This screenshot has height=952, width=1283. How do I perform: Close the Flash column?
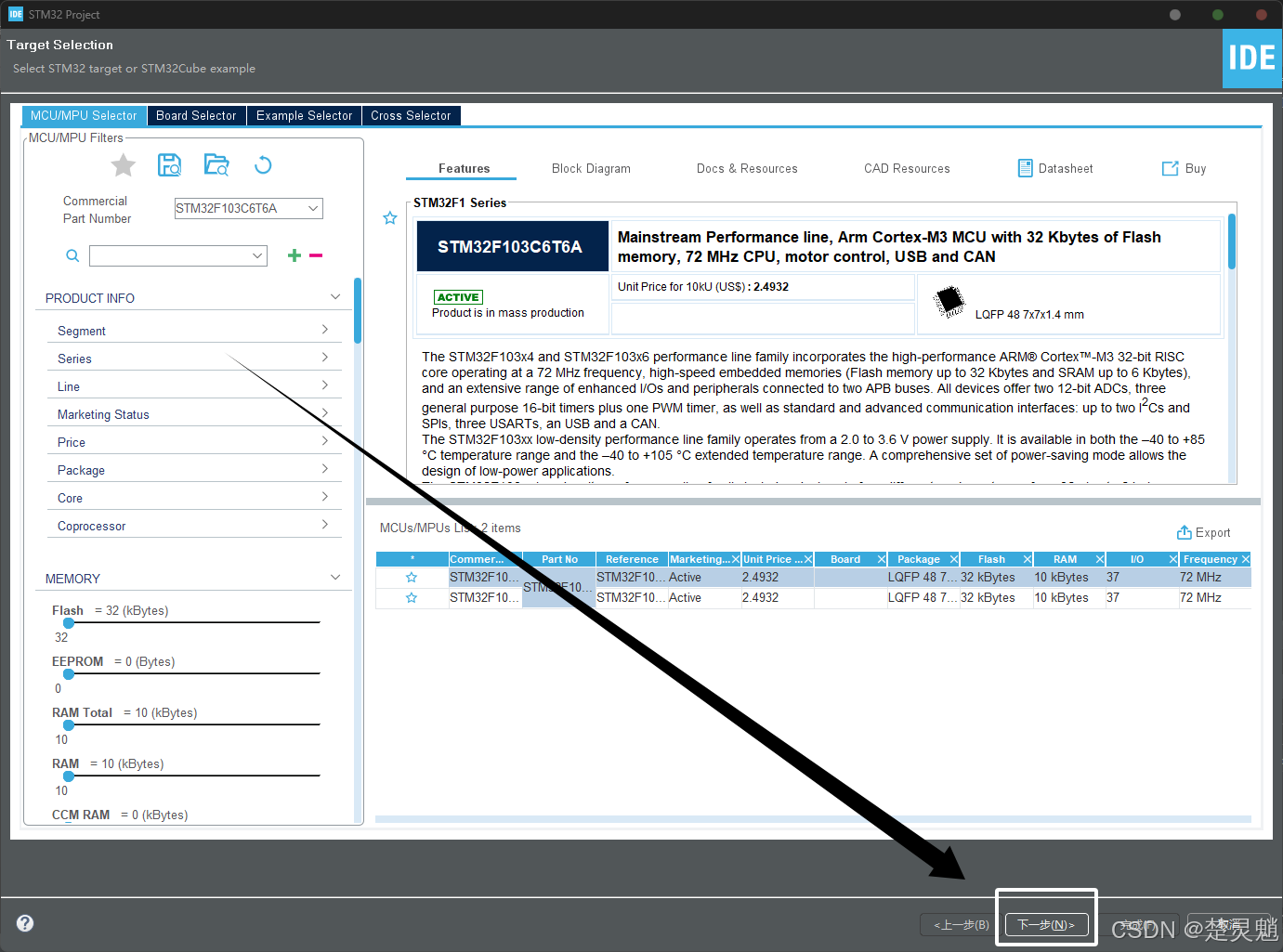(1028, 559)
